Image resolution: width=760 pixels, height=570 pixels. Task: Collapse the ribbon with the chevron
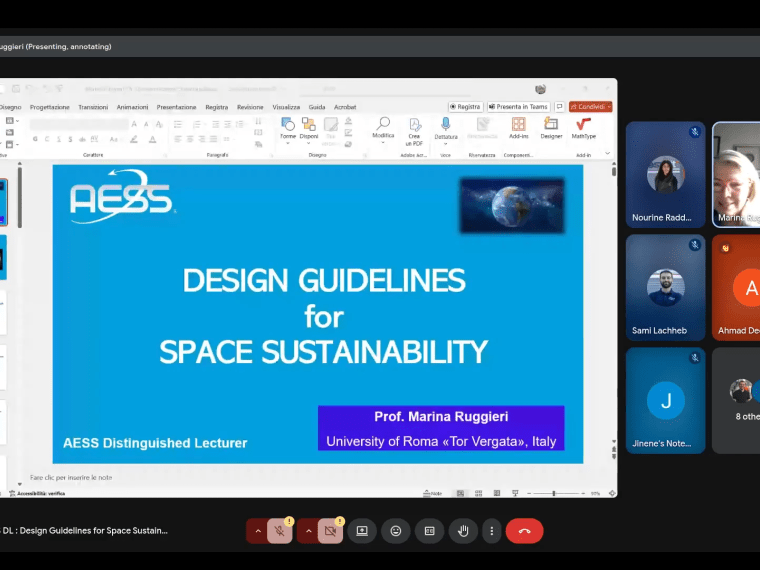coord(607,153)
